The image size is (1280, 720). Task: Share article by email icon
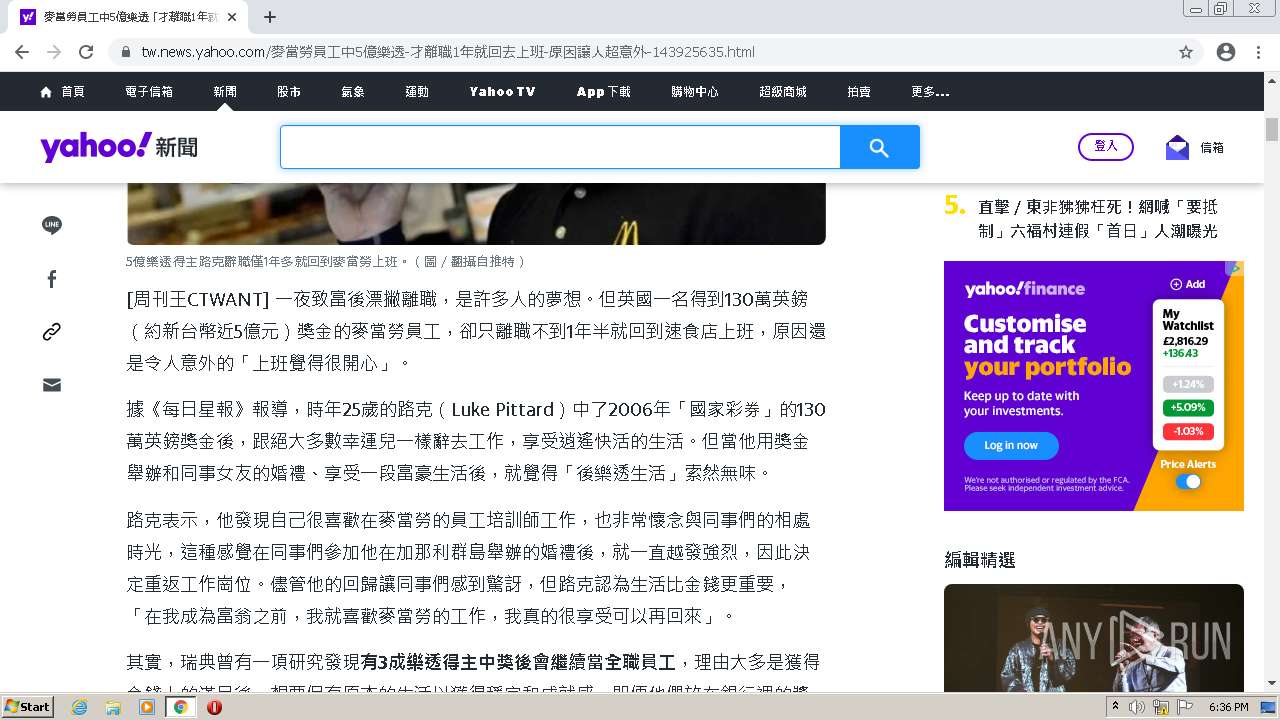pos(52,385)
